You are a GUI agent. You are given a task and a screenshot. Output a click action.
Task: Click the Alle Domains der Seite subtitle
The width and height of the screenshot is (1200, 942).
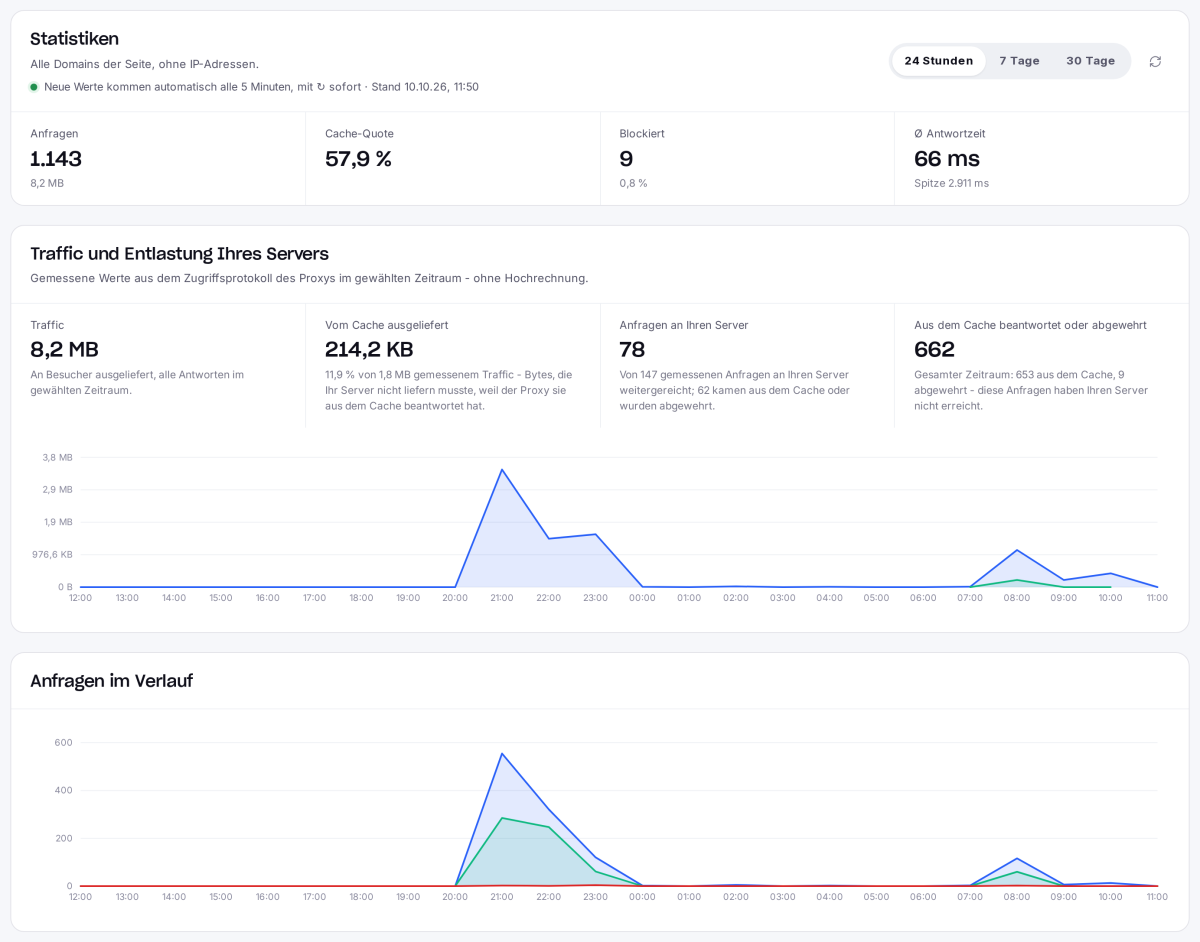click(x=144, y=64)
